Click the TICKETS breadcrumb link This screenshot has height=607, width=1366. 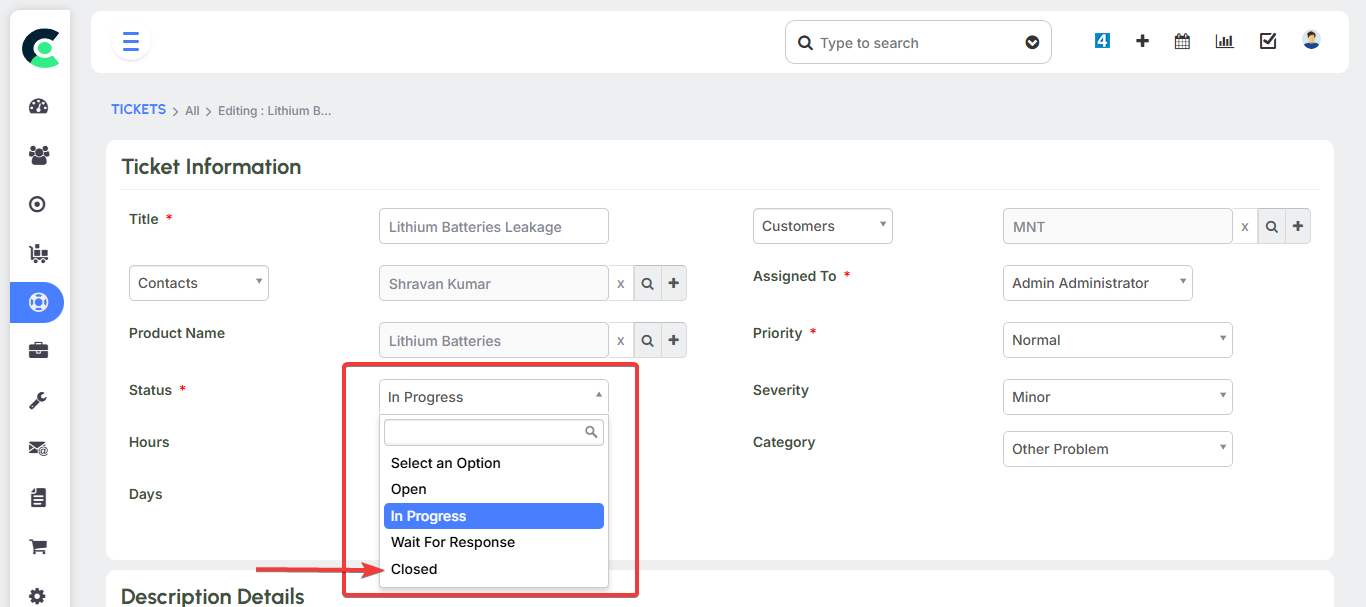click(x=138, y=110)
